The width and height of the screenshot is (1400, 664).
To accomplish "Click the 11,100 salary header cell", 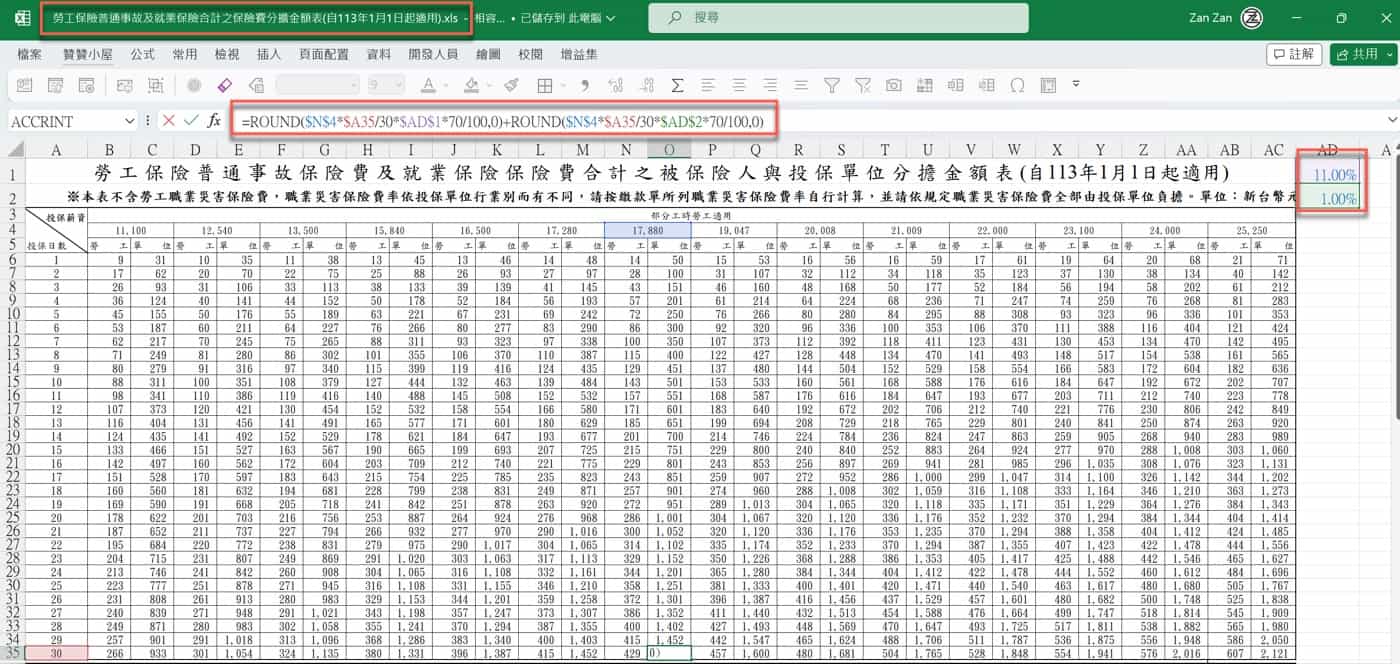I will (x=131, y=230).
